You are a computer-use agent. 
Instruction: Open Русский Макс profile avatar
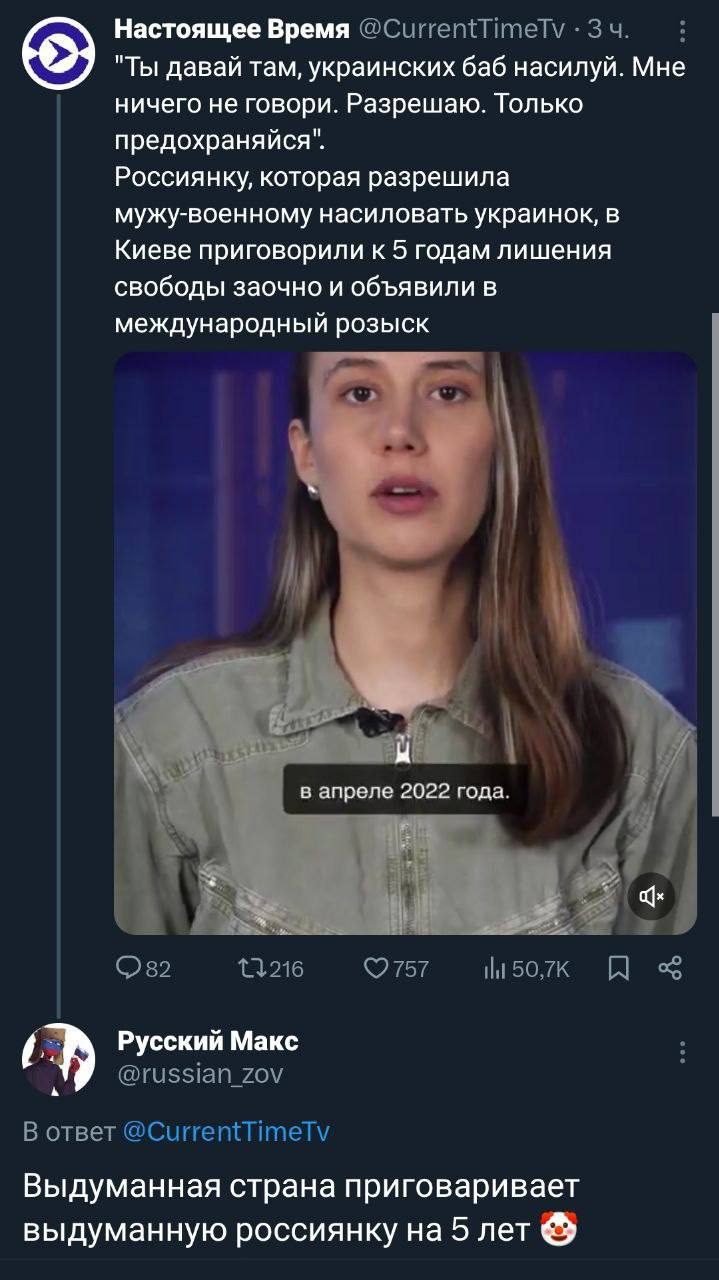(x=58, y=1059)
